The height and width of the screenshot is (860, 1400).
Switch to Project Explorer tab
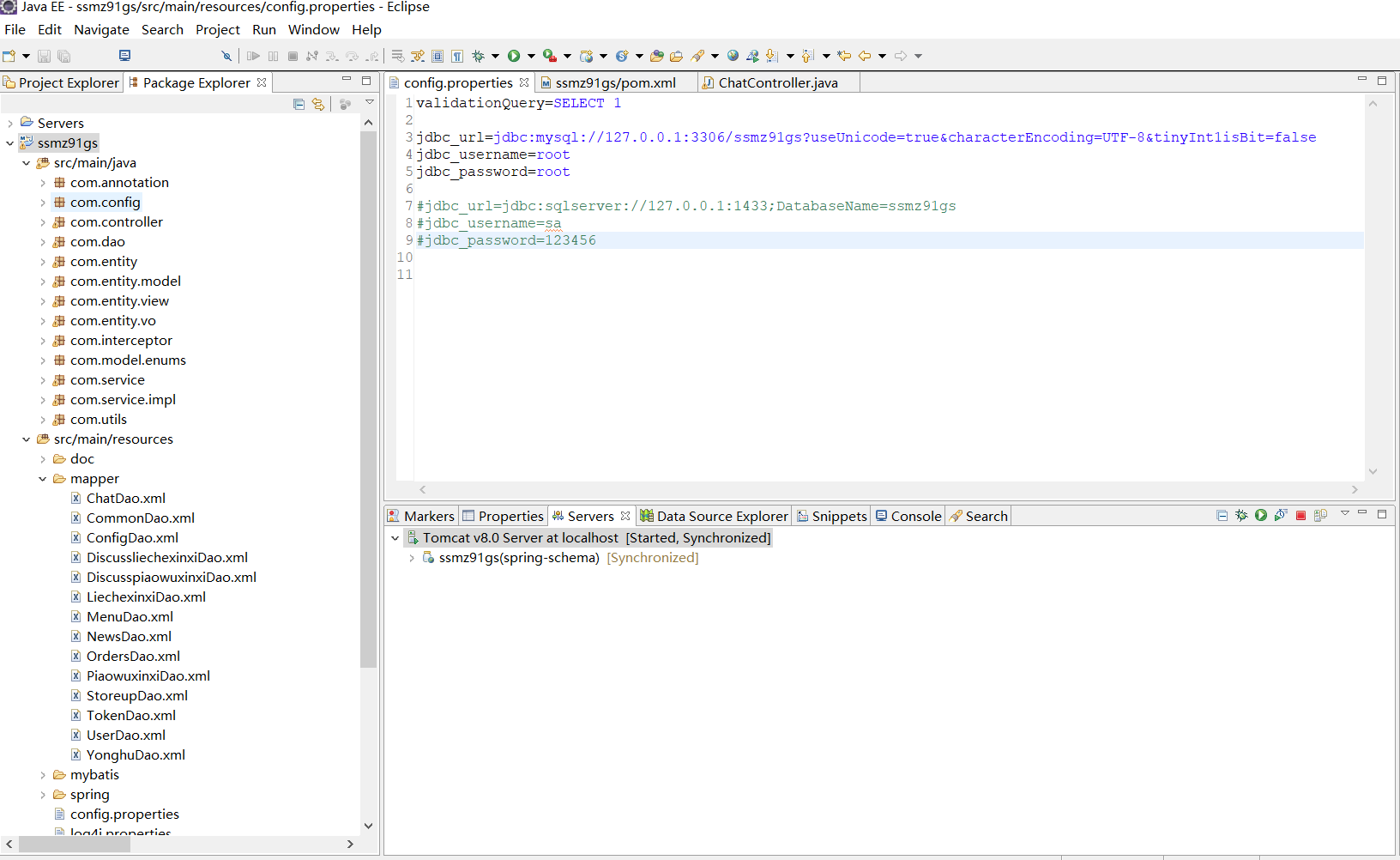click(61, 82)
